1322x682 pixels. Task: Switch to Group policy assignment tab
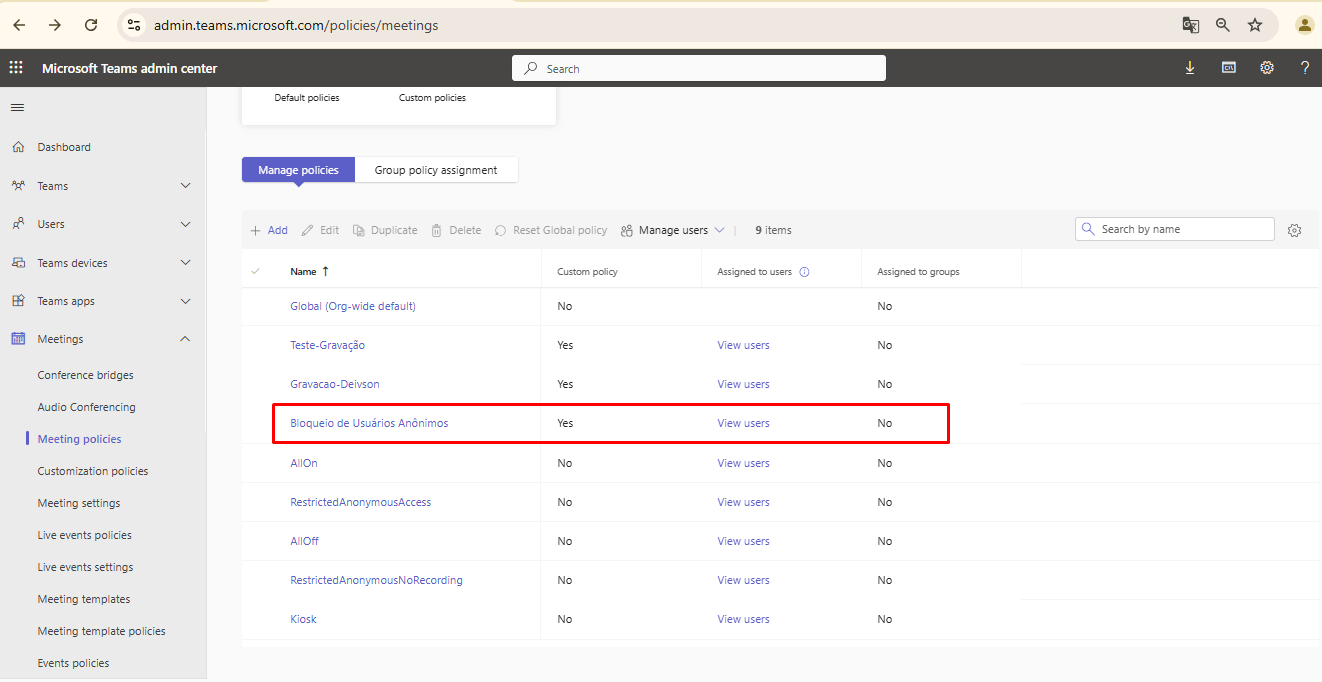point(436,170)
